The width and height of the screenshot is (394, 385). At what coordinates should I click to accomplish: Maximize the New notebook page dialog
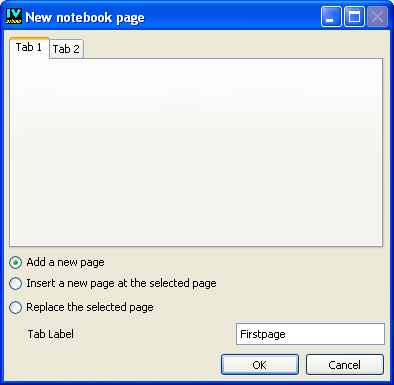click(354, 16)
